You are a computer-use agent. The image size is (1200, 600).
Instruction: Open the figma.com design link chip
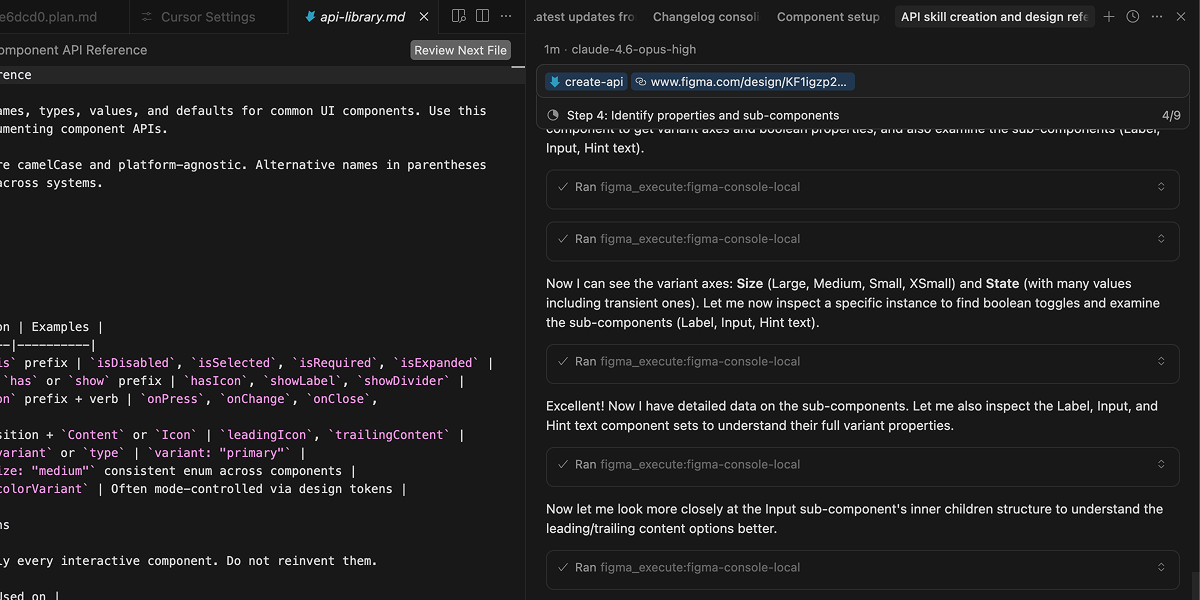point(745,82)
